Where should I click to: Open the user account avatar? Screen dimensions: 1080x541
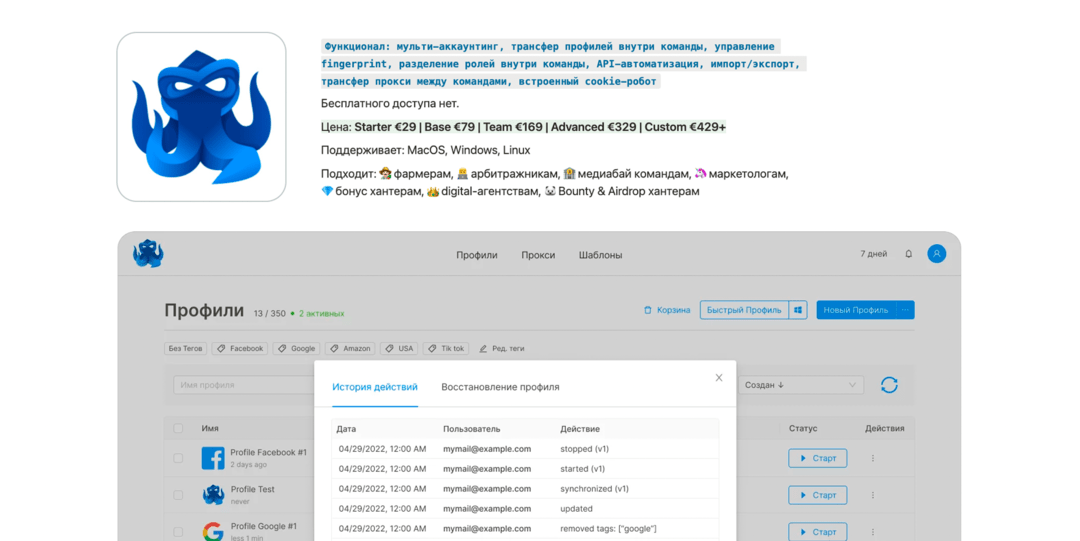pos(936,254)
